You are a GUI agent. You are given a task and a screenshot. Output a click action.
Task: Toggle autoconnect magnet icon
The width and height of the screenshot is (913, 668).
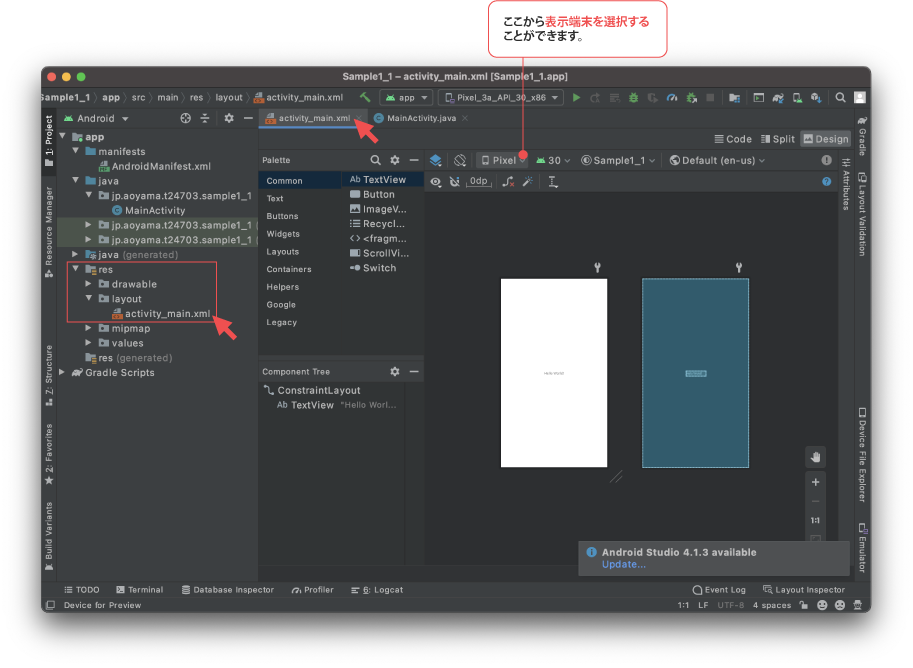point(455,182)
